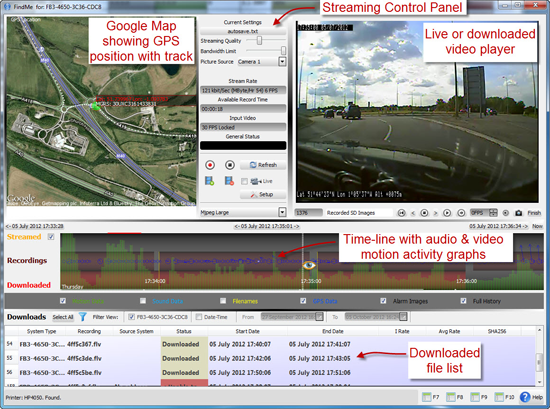The image size is (550, 409).
Task: Skip to start of video playback
Action: tap(402, 213)
